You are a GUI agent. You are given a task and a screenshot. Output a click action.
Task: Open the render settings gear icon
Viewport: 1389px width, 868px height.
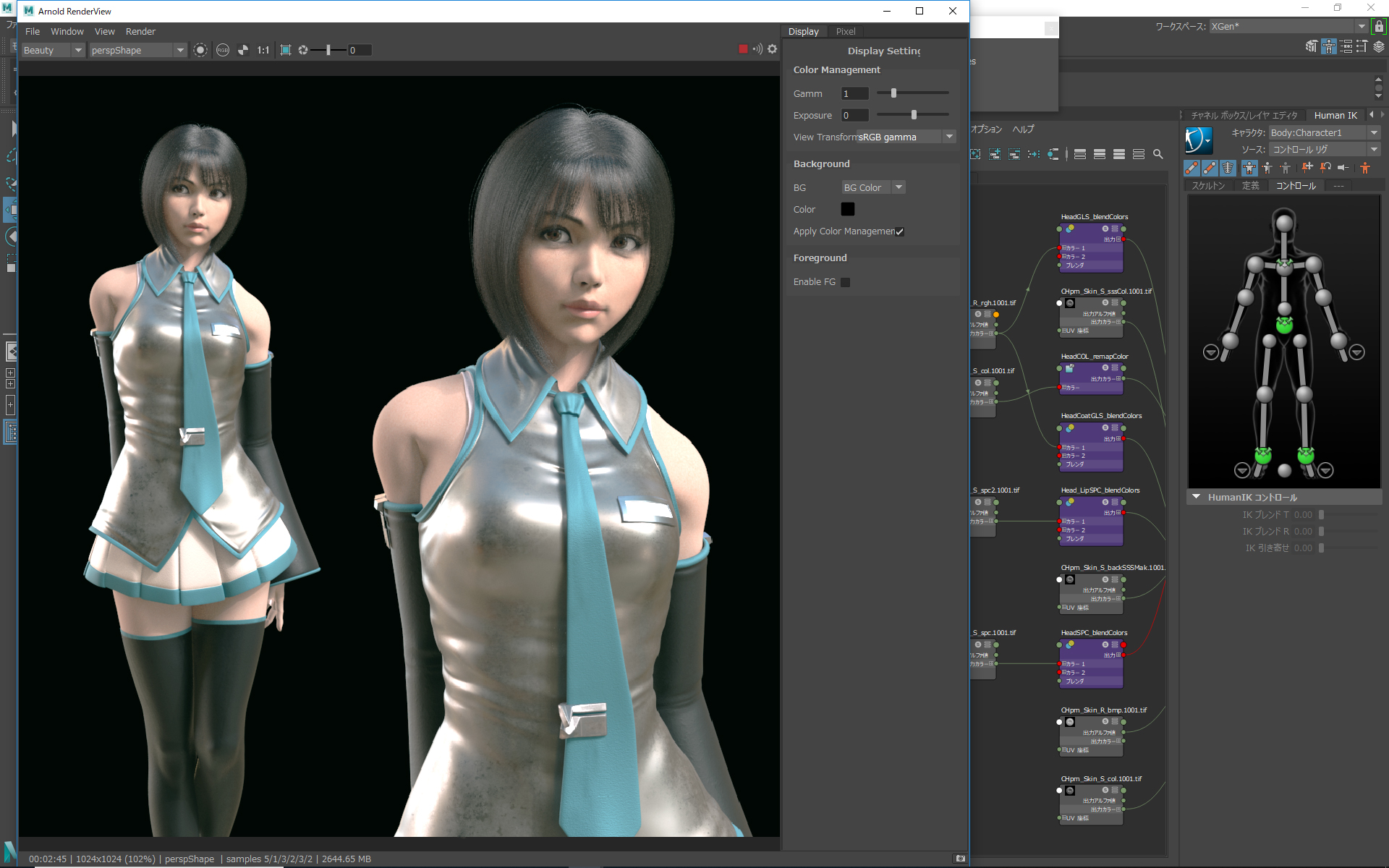772,49
